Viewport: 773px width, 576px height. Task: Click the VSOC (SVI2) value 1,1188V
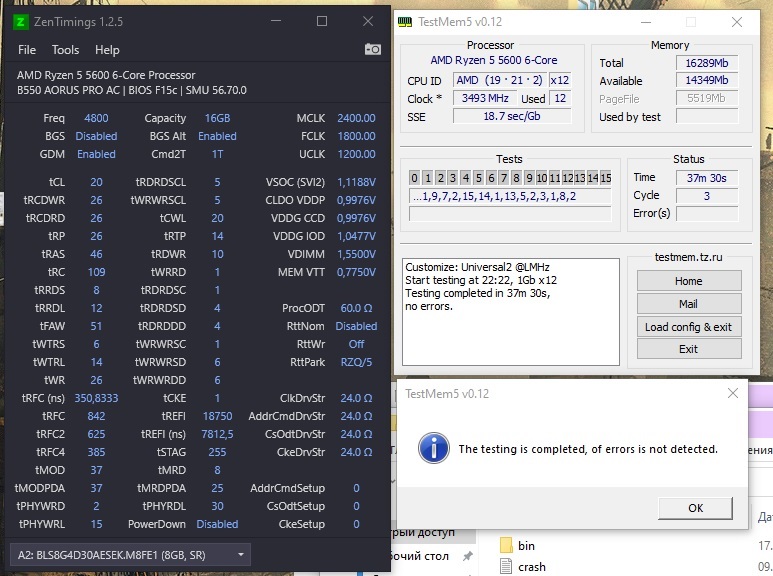tap(356, 182)
